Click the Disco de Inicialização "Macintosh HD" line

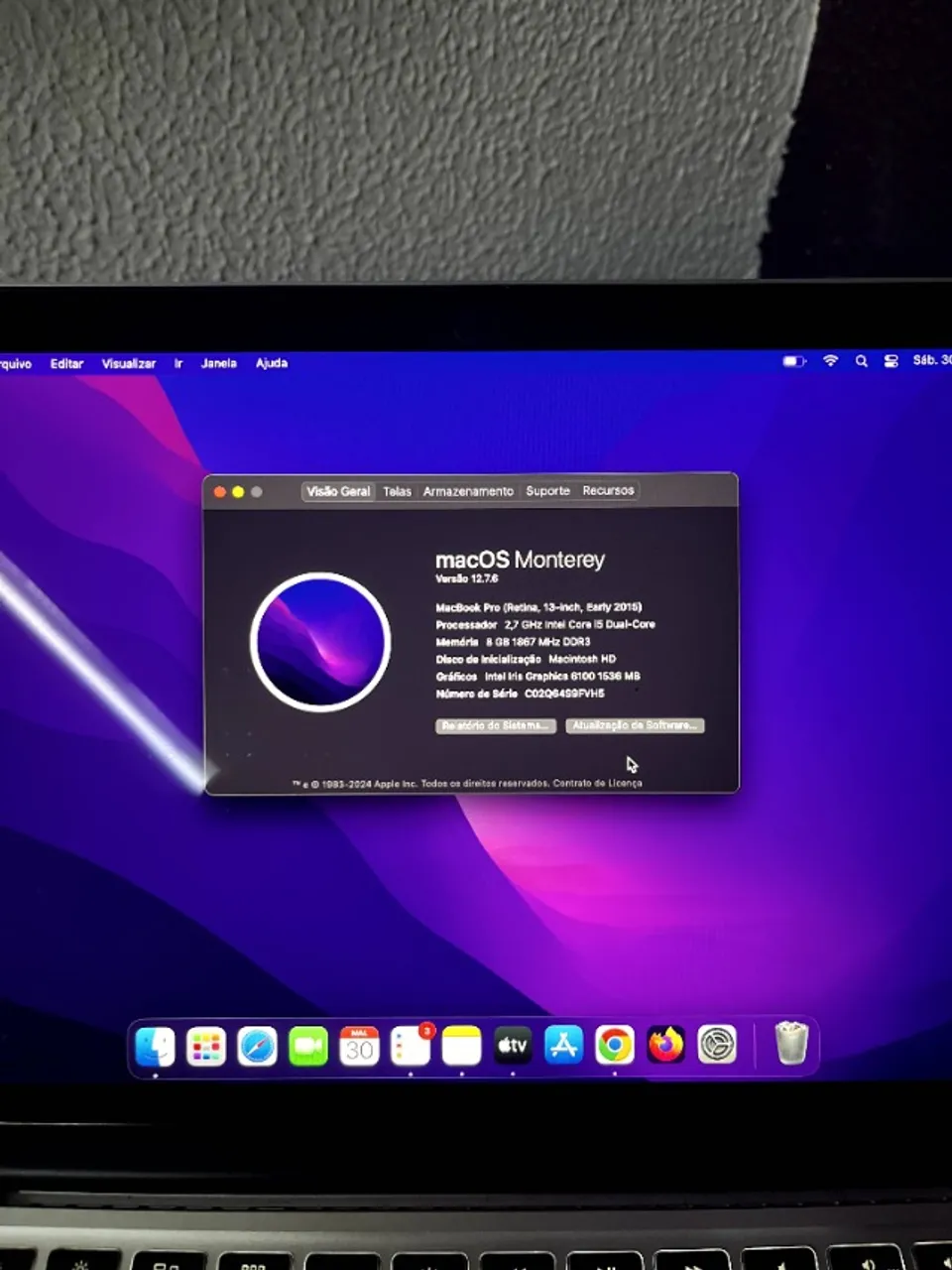pyautogui.click(x=526, y=659)
